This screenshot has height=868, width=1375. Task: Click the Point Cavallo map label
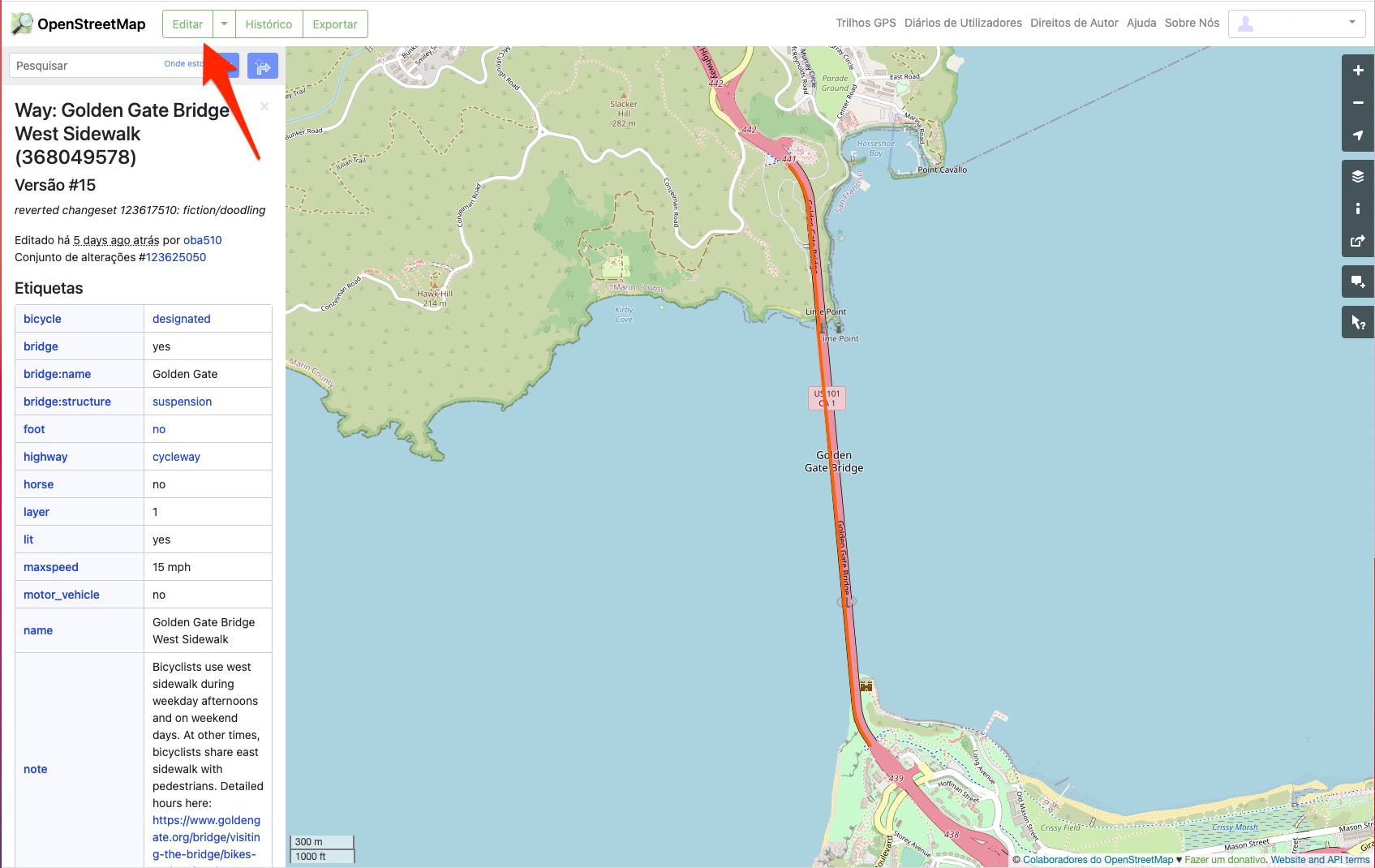pos(942,170)
